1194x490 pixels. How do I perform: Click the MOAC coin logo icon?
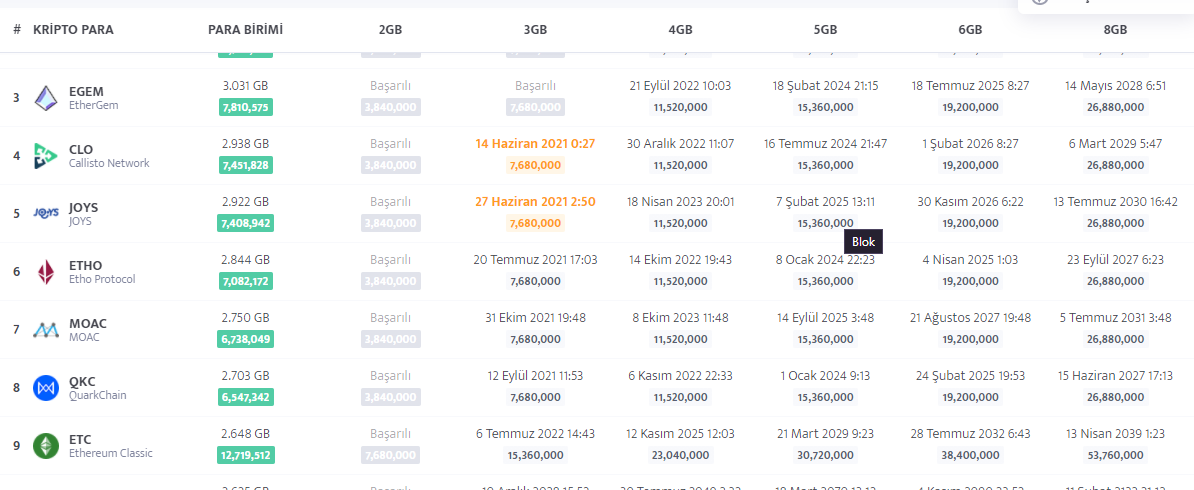(x=47, y=330)
